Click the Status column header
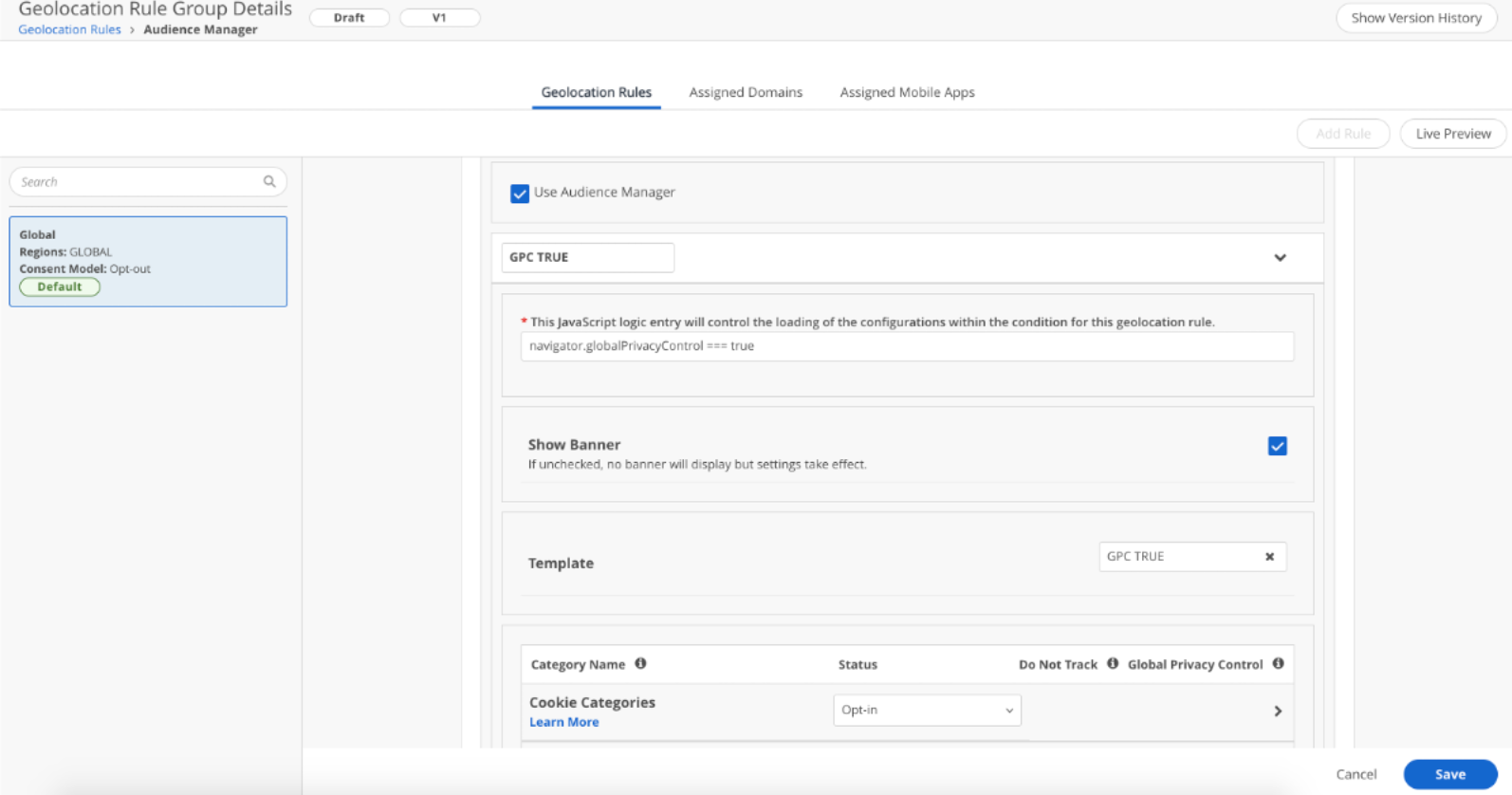 click(857, 664)
